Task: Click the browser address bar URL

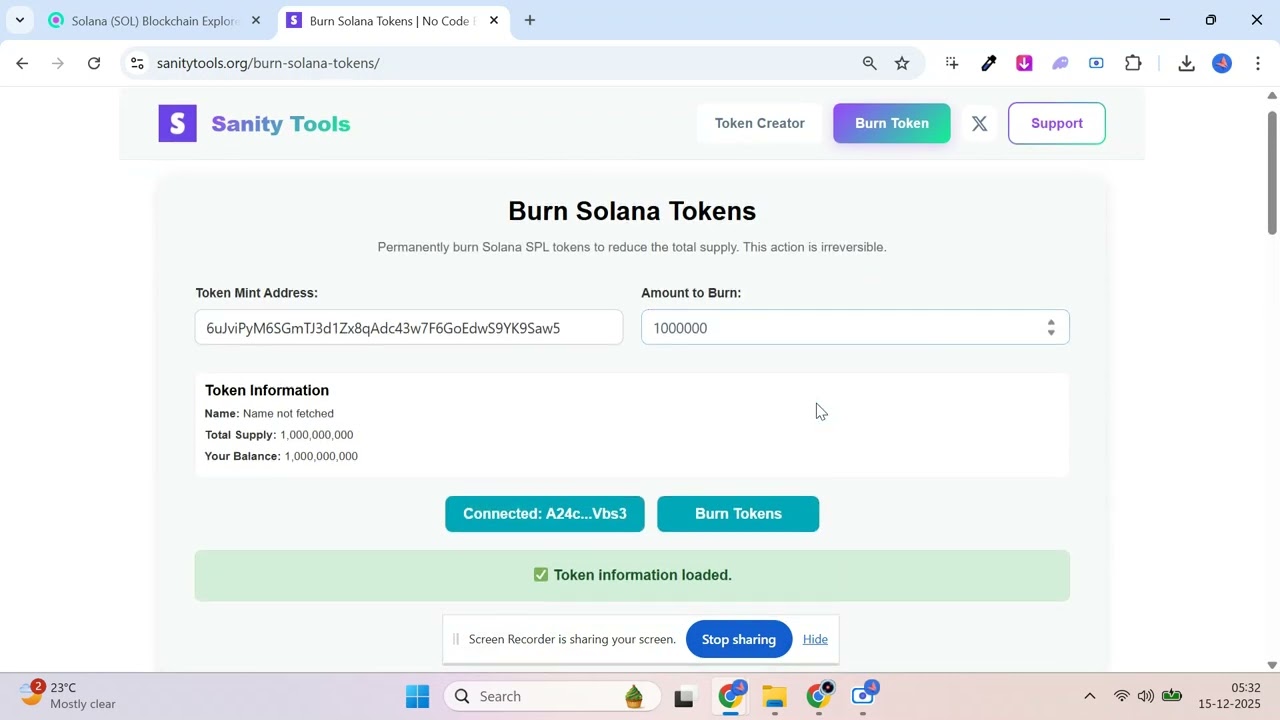Action: (x=268, y=63)
